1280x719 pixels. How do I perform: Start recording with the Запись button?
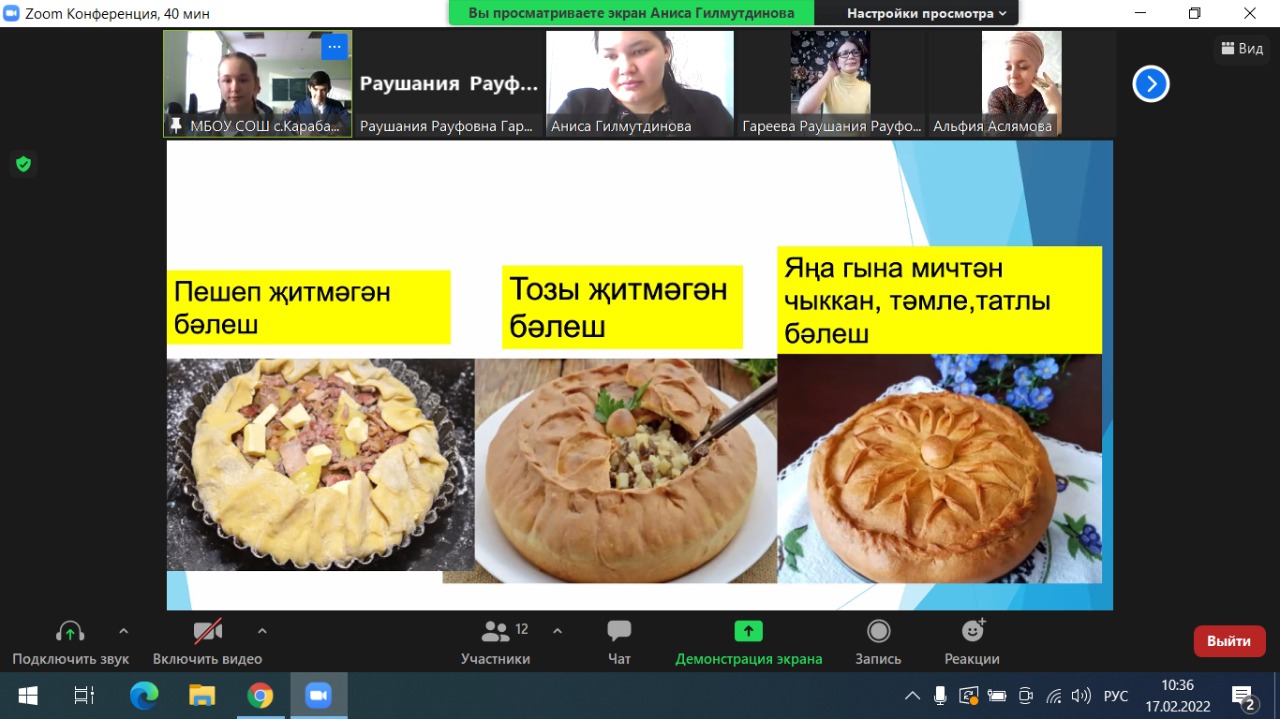pos(878,642)
